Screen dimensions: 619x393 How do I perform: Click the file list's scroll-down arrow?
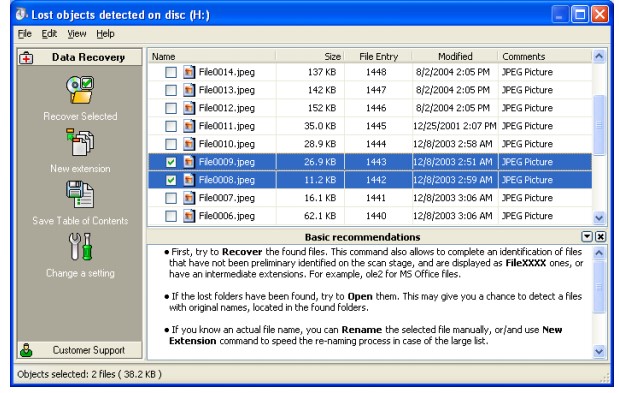point(599,217)
